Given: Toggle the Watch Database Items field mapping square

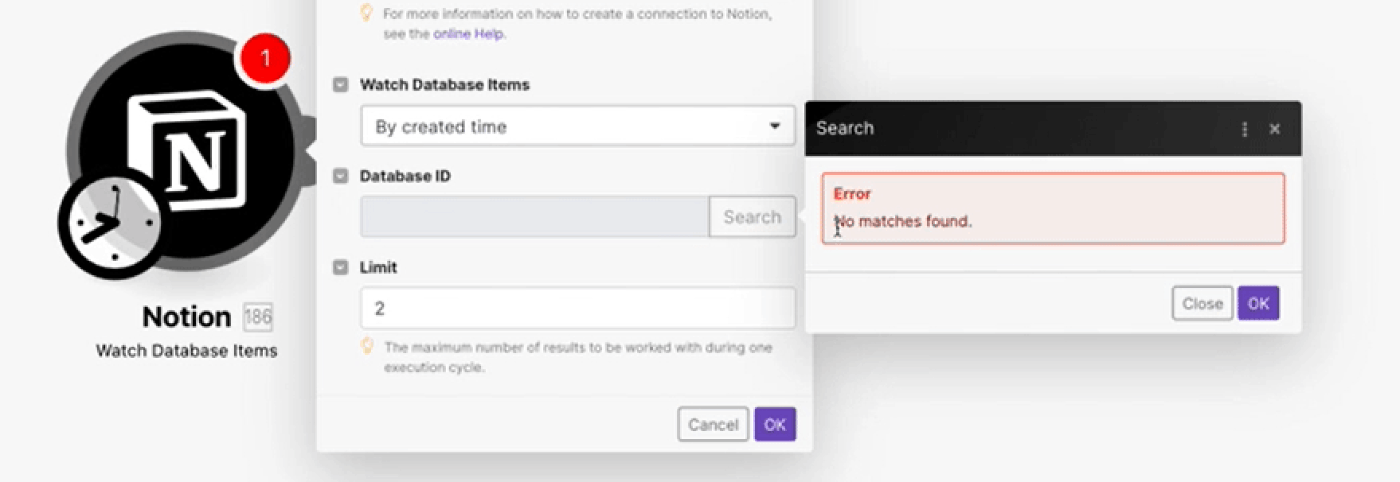Looking at the screenshot, I should (341, 85).
